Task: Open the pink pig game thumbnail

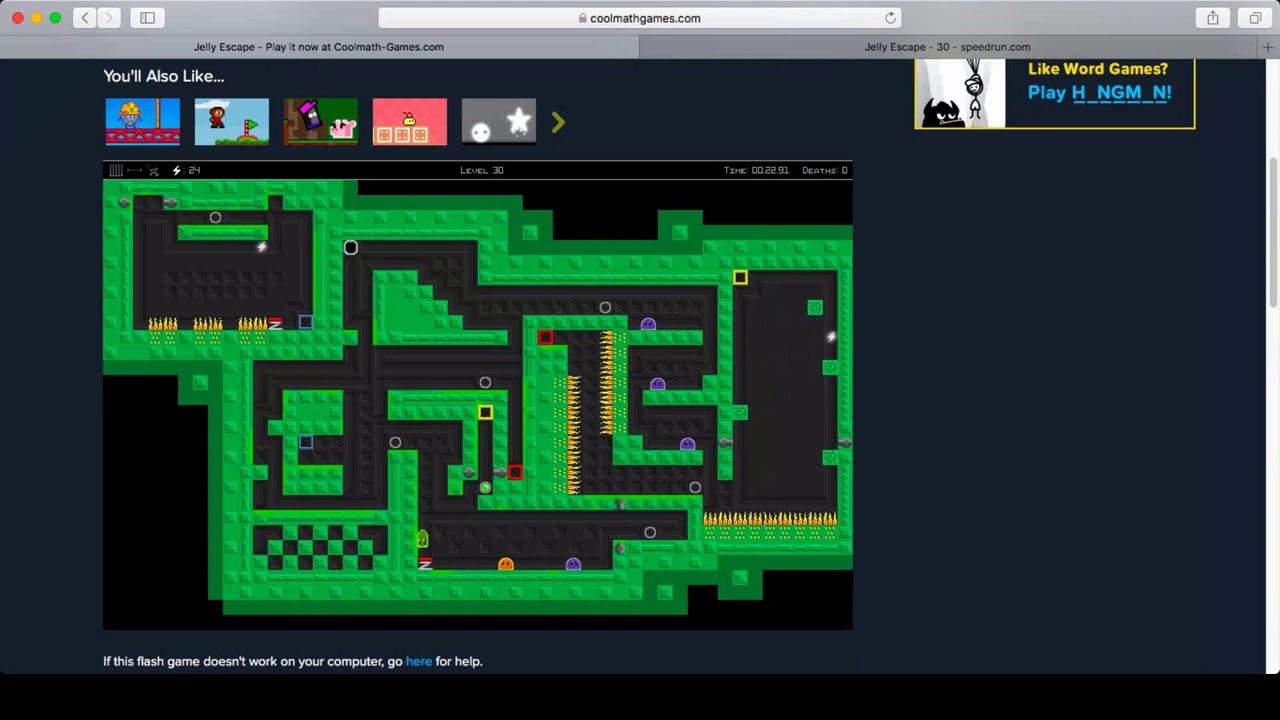Action: (x=321, y=121)
